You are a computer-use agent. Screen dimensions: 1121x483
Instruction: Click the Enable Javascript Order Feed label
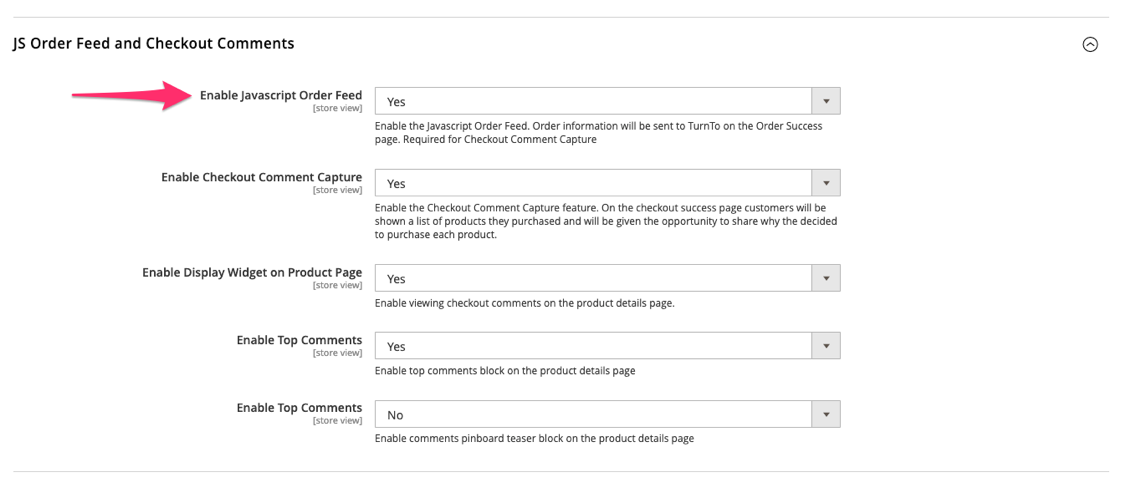tap(281, 96)
